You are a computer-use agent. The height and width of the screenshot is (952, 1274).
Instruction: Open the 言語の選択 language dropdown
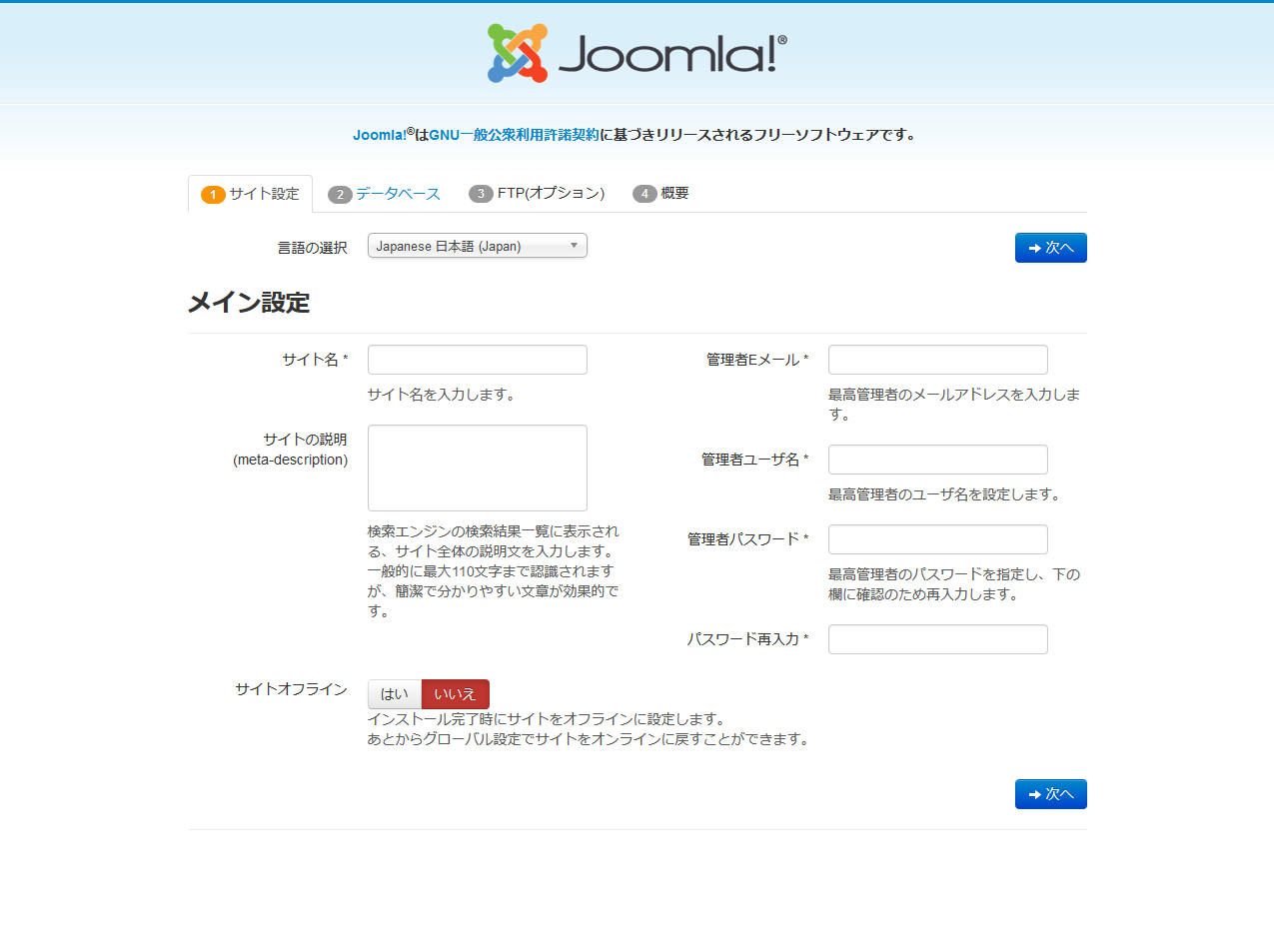478,246
